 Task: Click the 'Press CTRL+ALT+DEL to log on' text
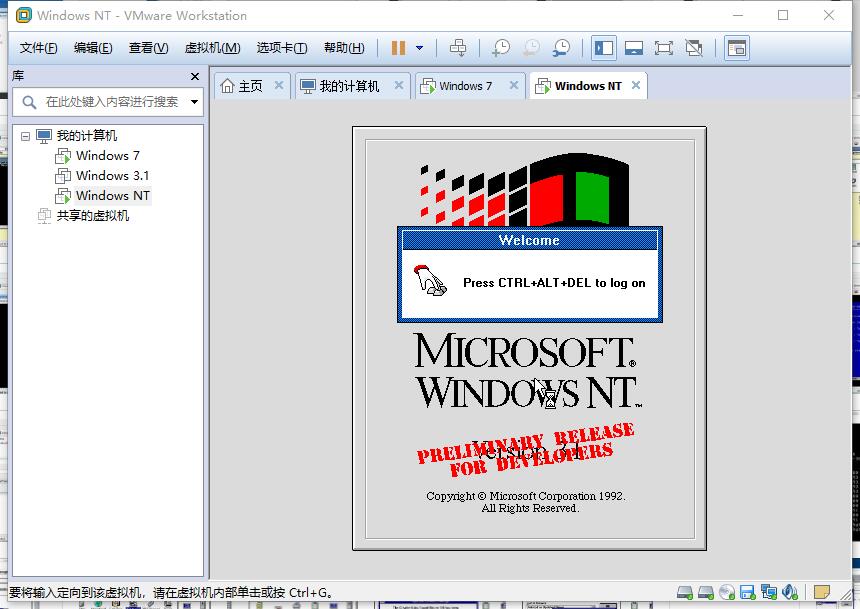[554, 283]
